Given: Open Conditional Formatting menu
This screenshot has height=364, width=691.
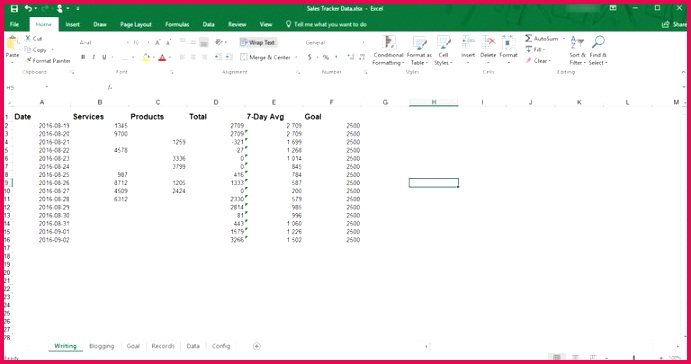Looking at the screenshot, I should coord(388,51).
